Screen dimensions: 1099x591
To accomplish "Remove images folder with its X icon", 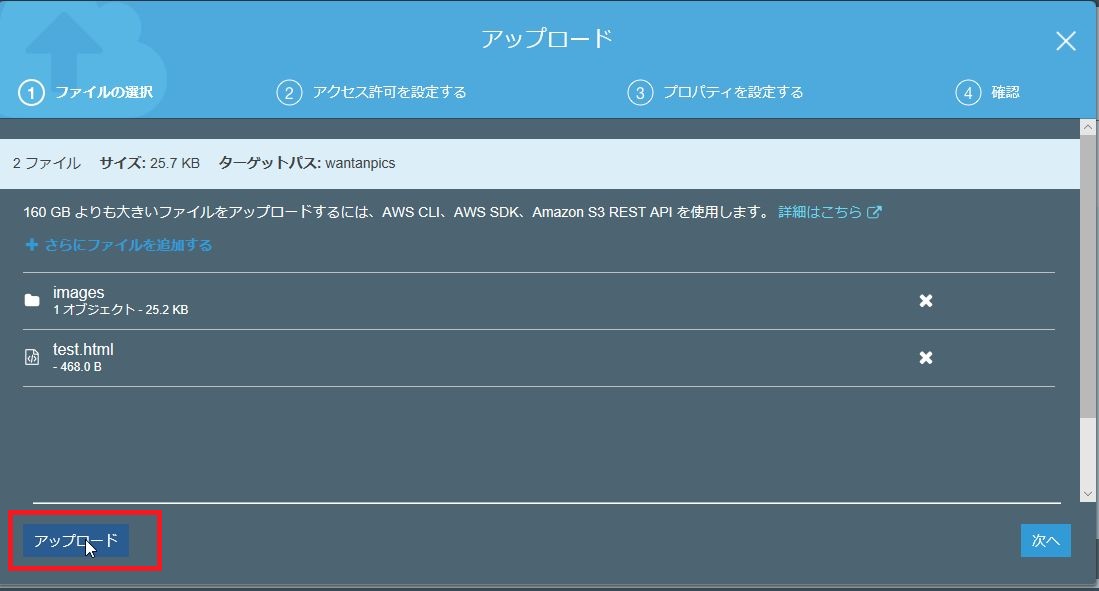I will (x=927, y=298).
